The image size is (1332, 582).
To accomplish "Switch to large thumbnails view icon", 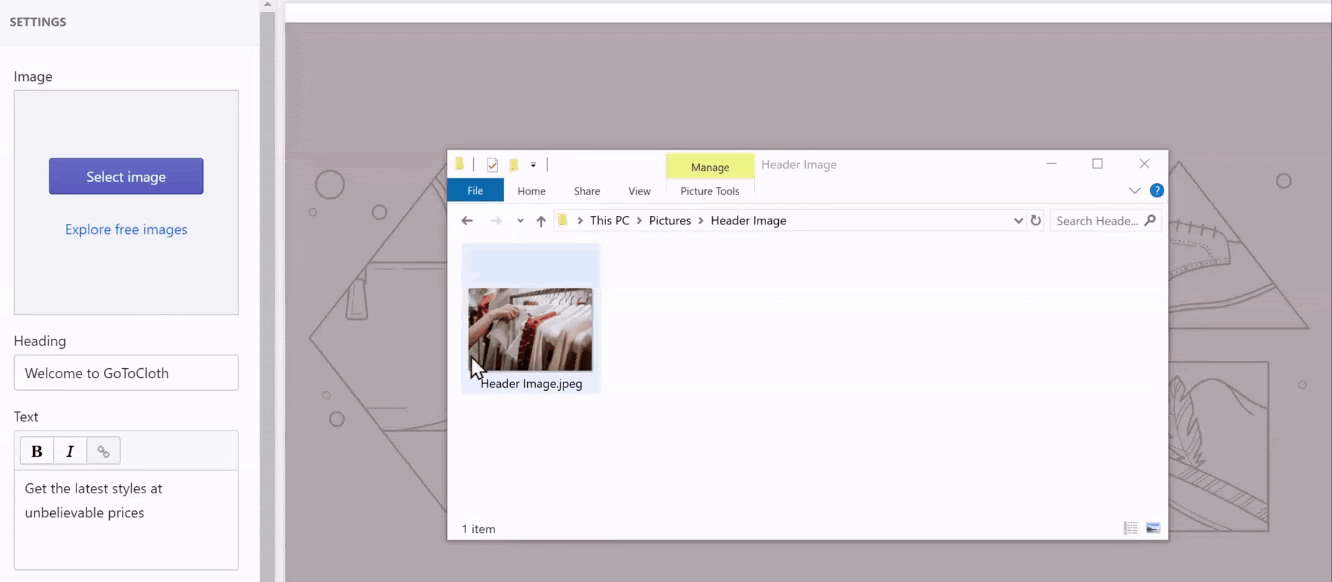I will [1153, 528].
